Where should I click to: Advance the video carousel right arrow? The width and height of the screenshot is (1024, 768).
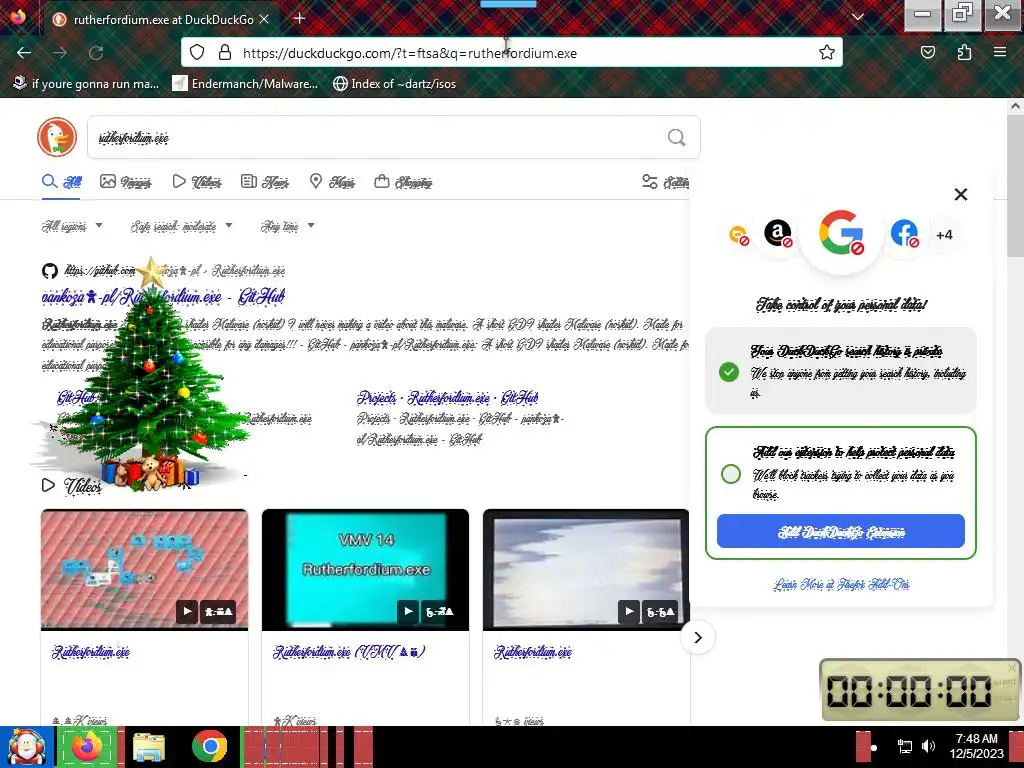pos(697,637)
